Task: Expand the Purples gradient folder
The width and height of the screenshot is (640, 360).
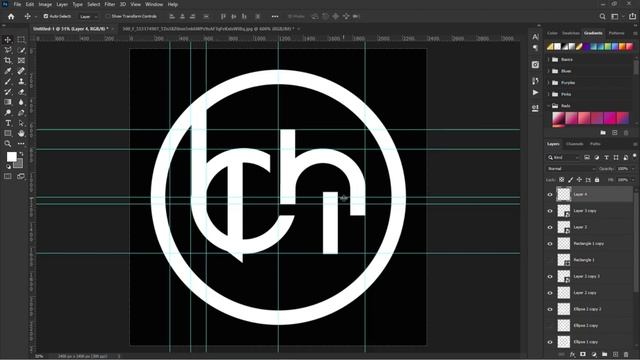Action: pyautogui.click(x=549, y=82)
